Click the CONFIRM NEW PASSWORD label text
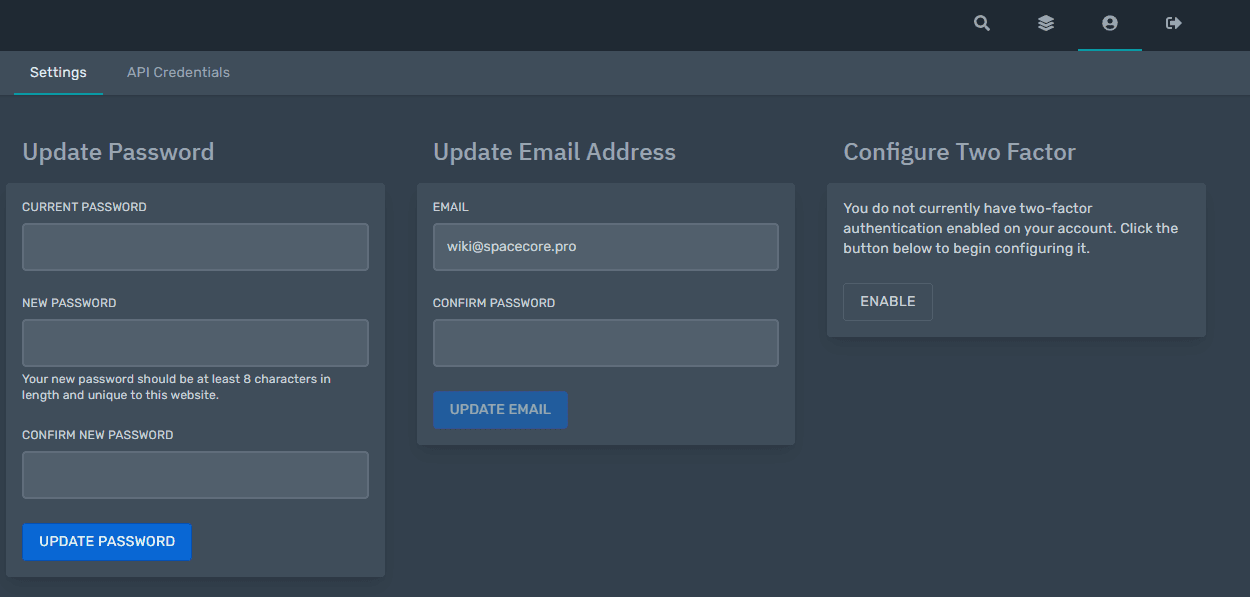The image size is (1250, 597). [x=98, y=435]
